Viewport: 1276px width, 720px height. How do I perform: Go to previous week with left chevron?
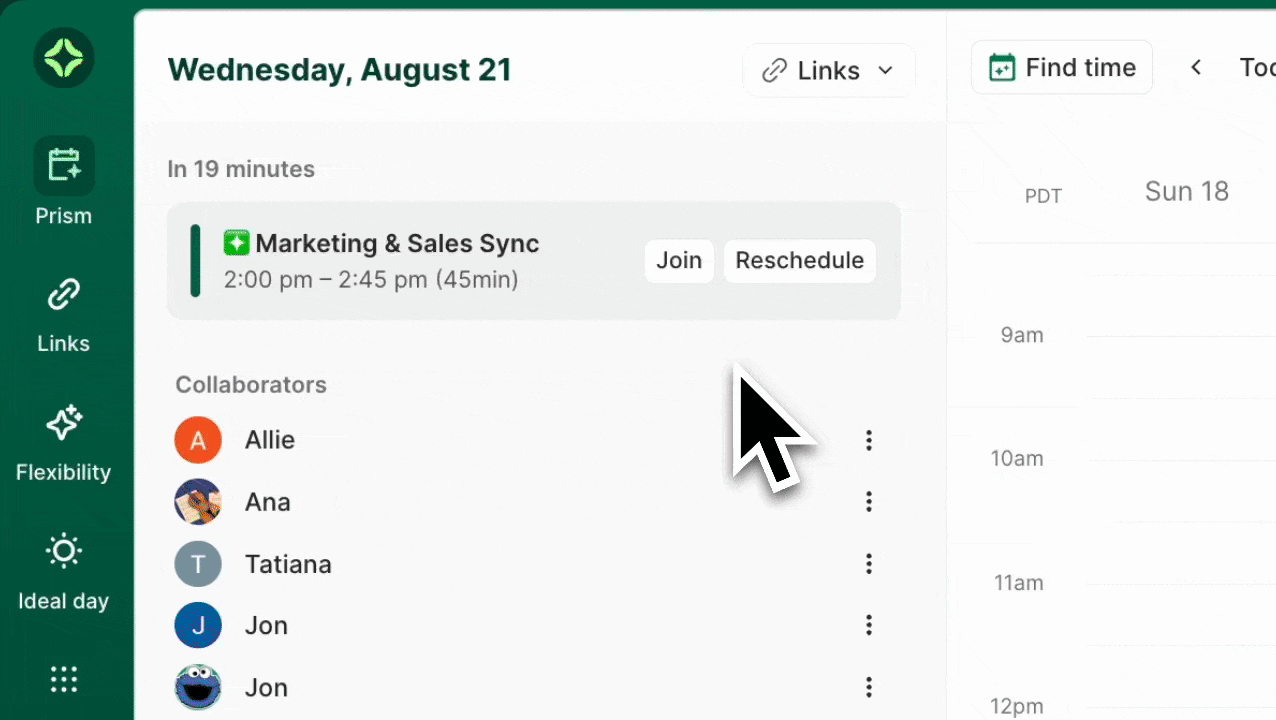tap(1196, 68)
